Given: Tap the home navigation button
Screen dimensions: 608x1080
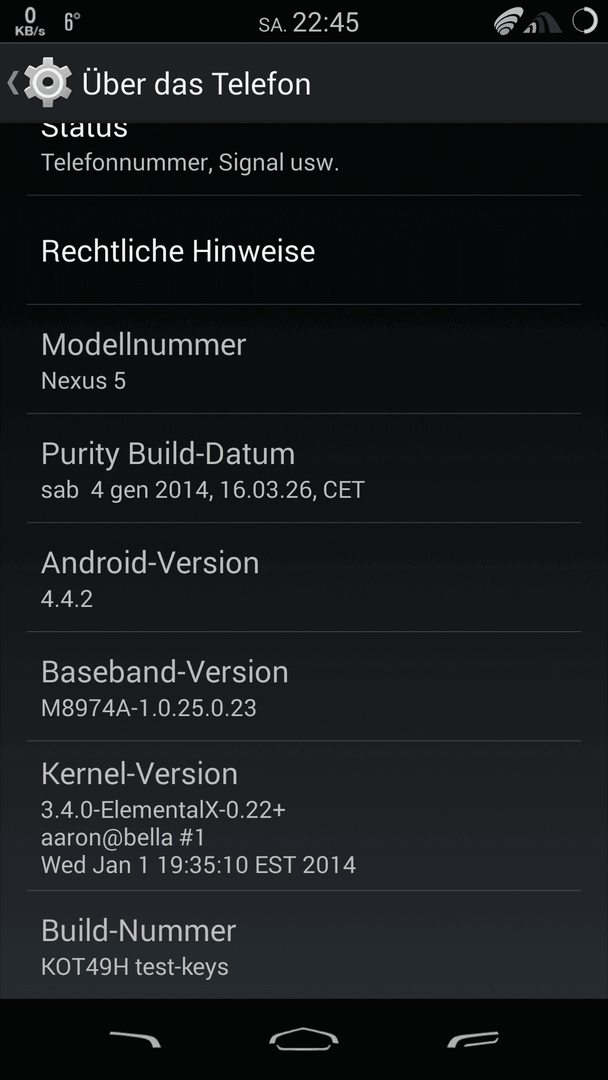Looking at the screenshot, I should point(304,1039).
